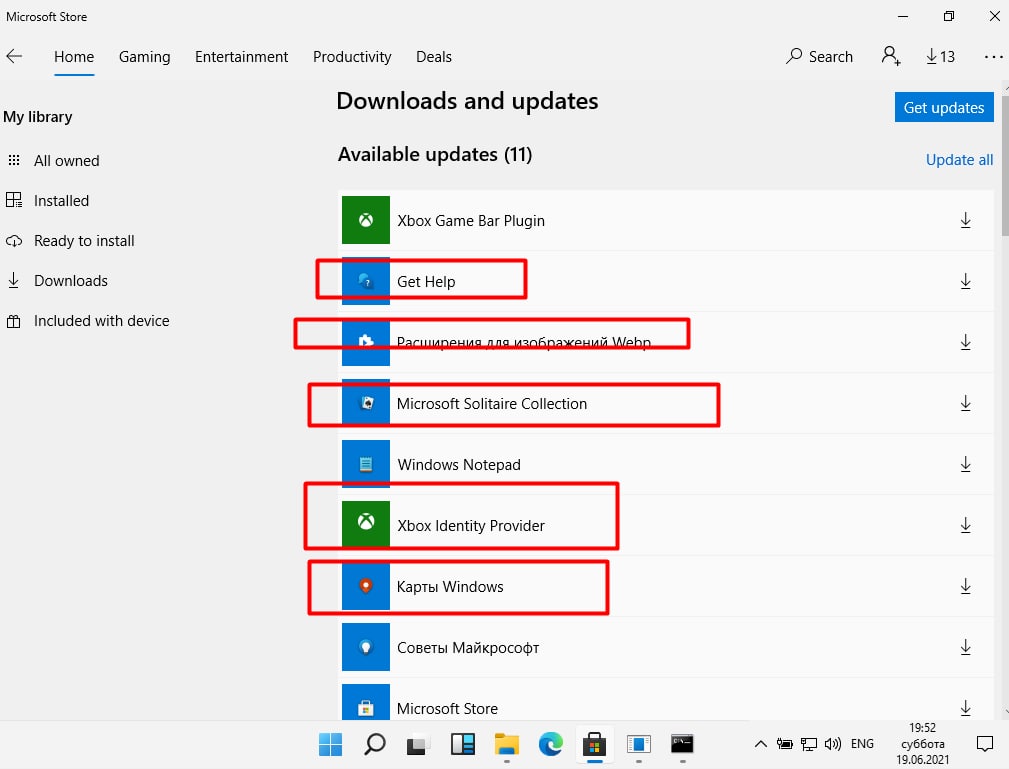Image resolution: width=1009 pixels, height=769 pixels.
Task: Select the Microsoft Solitaire Collection name text
Action: pyautogui.click(x=492, y=403)
